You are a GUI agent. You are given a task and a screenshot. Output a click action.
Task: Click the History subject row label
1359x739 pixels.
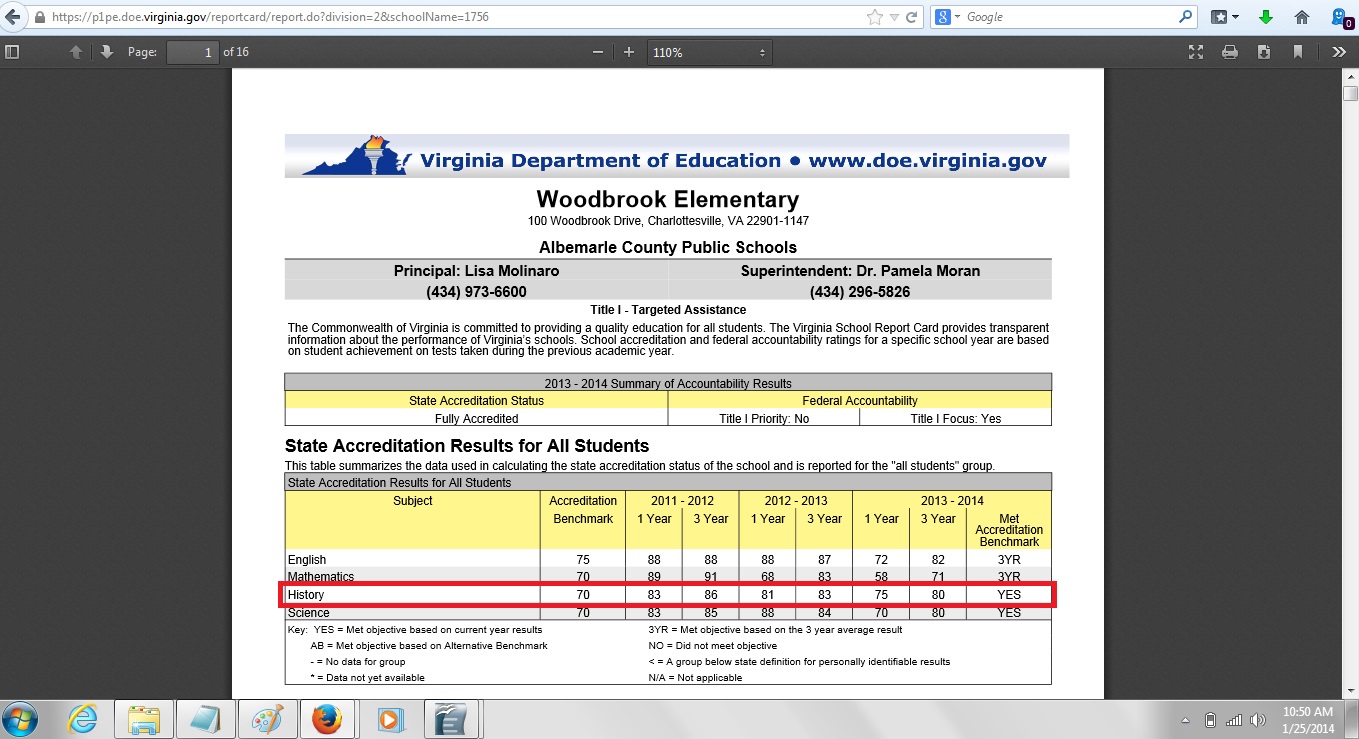306,595
